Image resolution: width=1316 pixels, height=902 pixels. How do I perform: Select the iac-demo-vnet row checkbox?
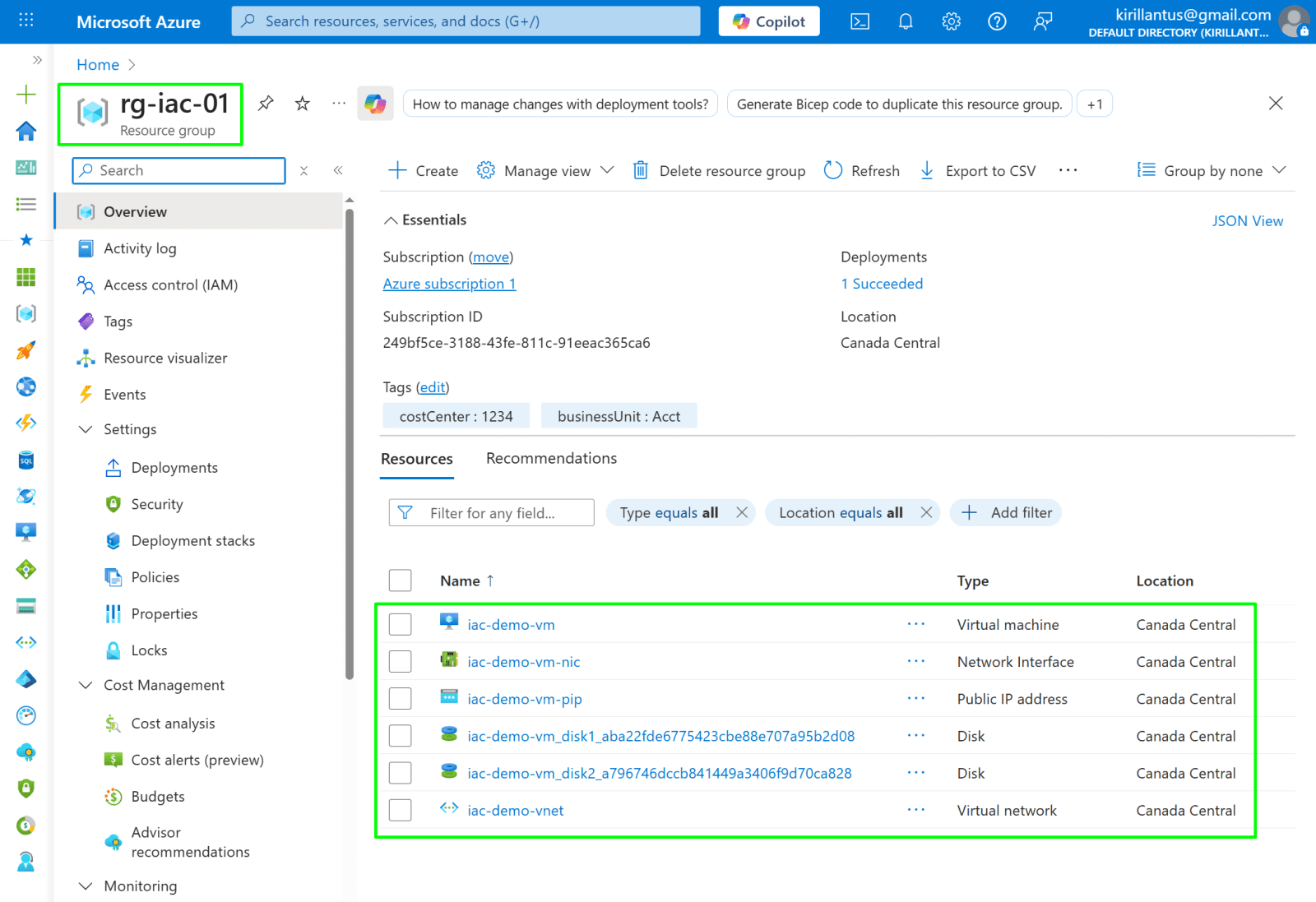[401, 810]
